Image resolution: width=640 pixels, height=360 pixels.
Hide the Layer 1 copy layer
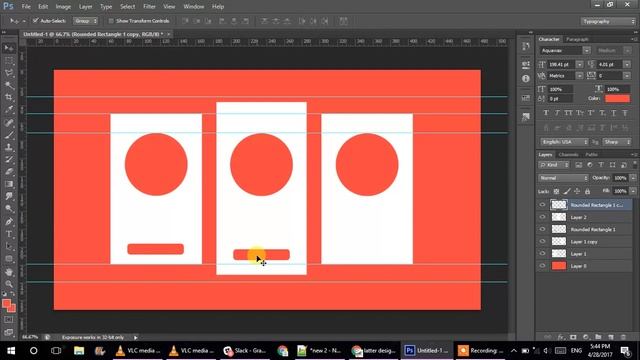[542, 242]
